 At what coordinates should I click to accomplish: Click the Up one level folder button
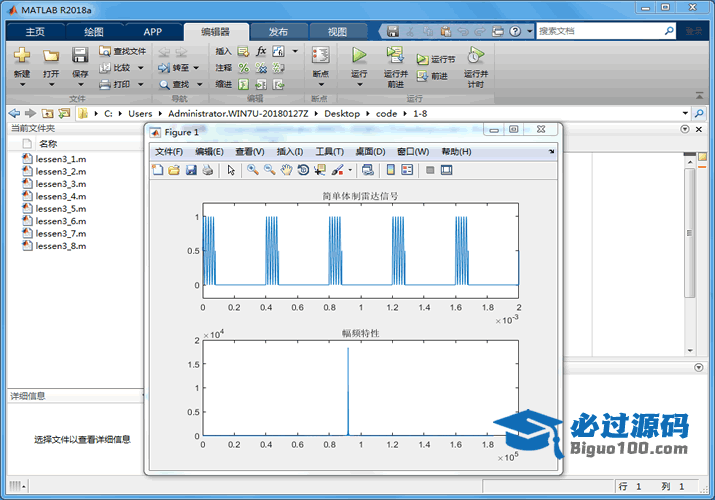pyautogui.click(x=47, y=113)
